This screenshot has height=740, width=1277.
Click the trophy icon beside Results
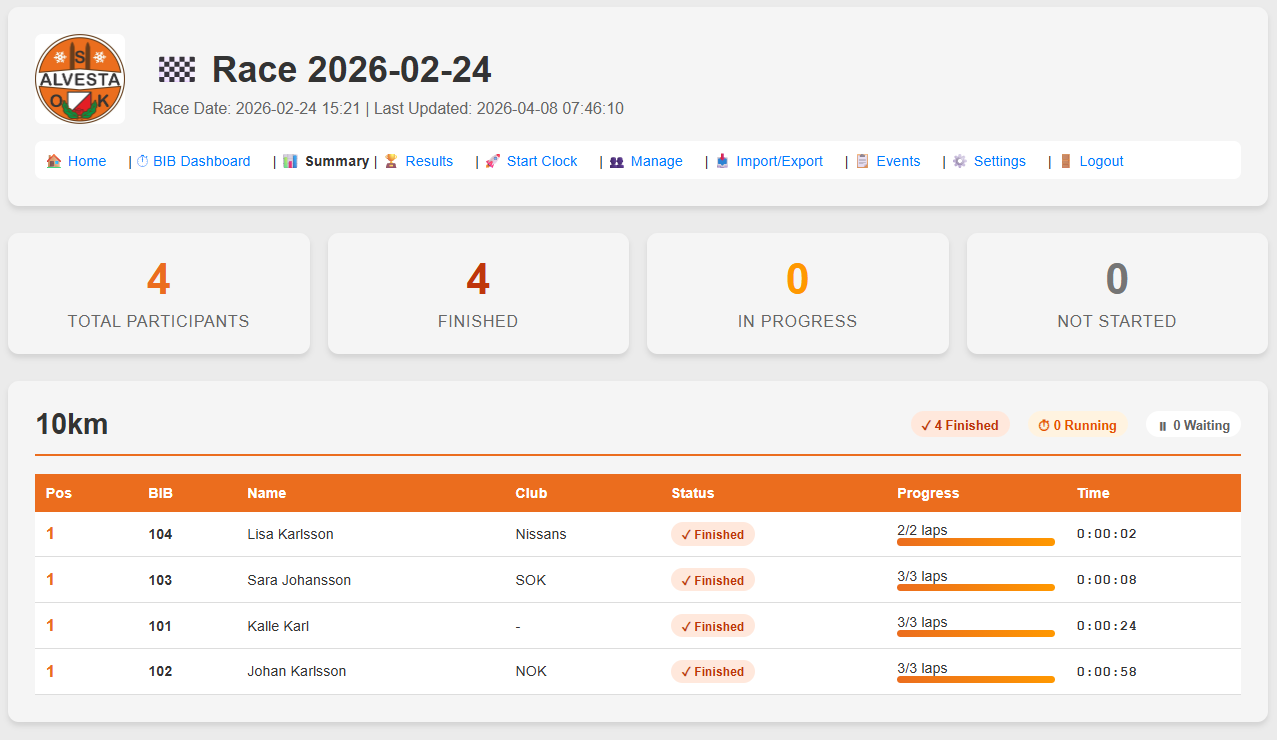[392, 161]
